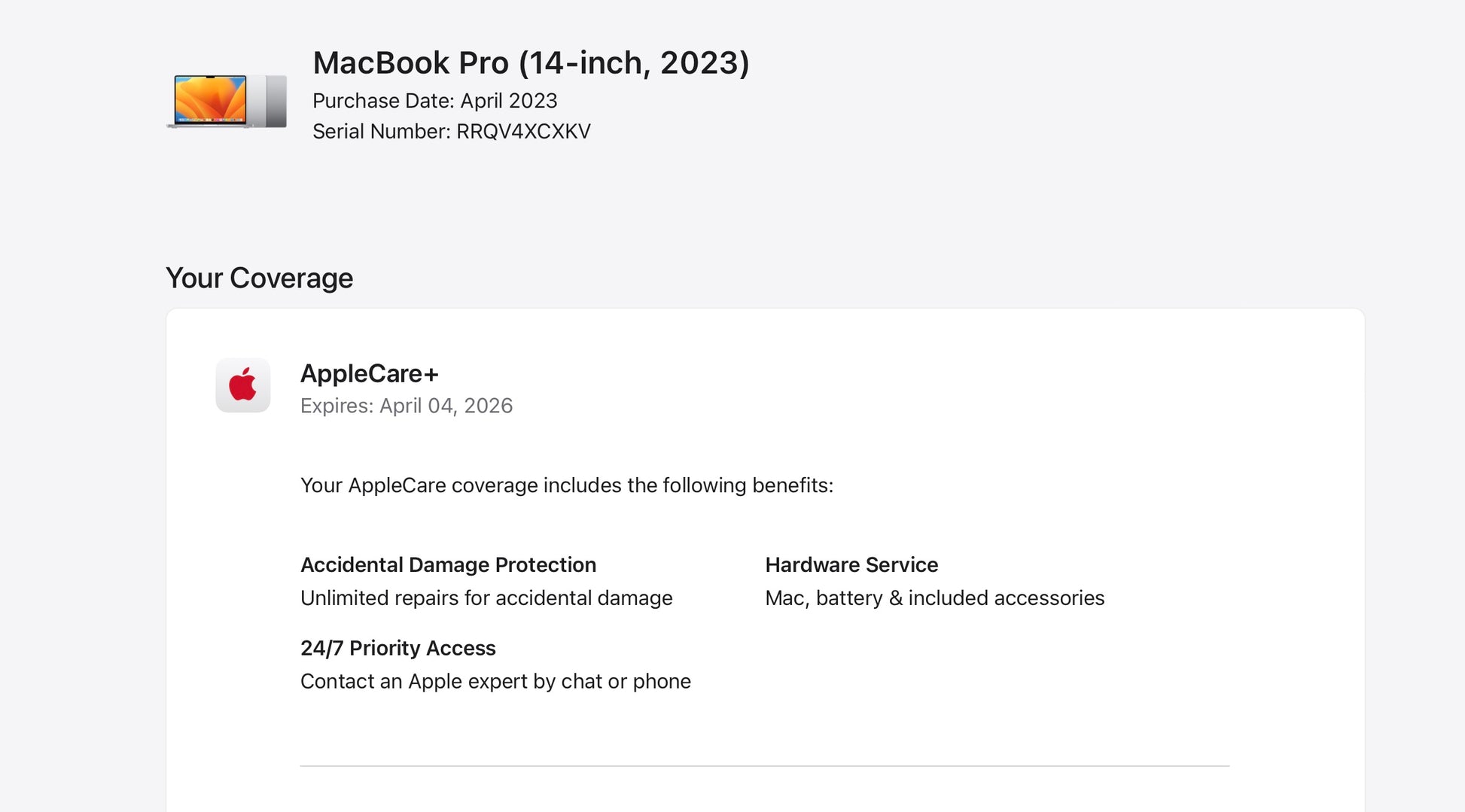Click the coverage benefits introduction sentence
The width and height of the screenshot is (1465, 812).
coord(566,485)
